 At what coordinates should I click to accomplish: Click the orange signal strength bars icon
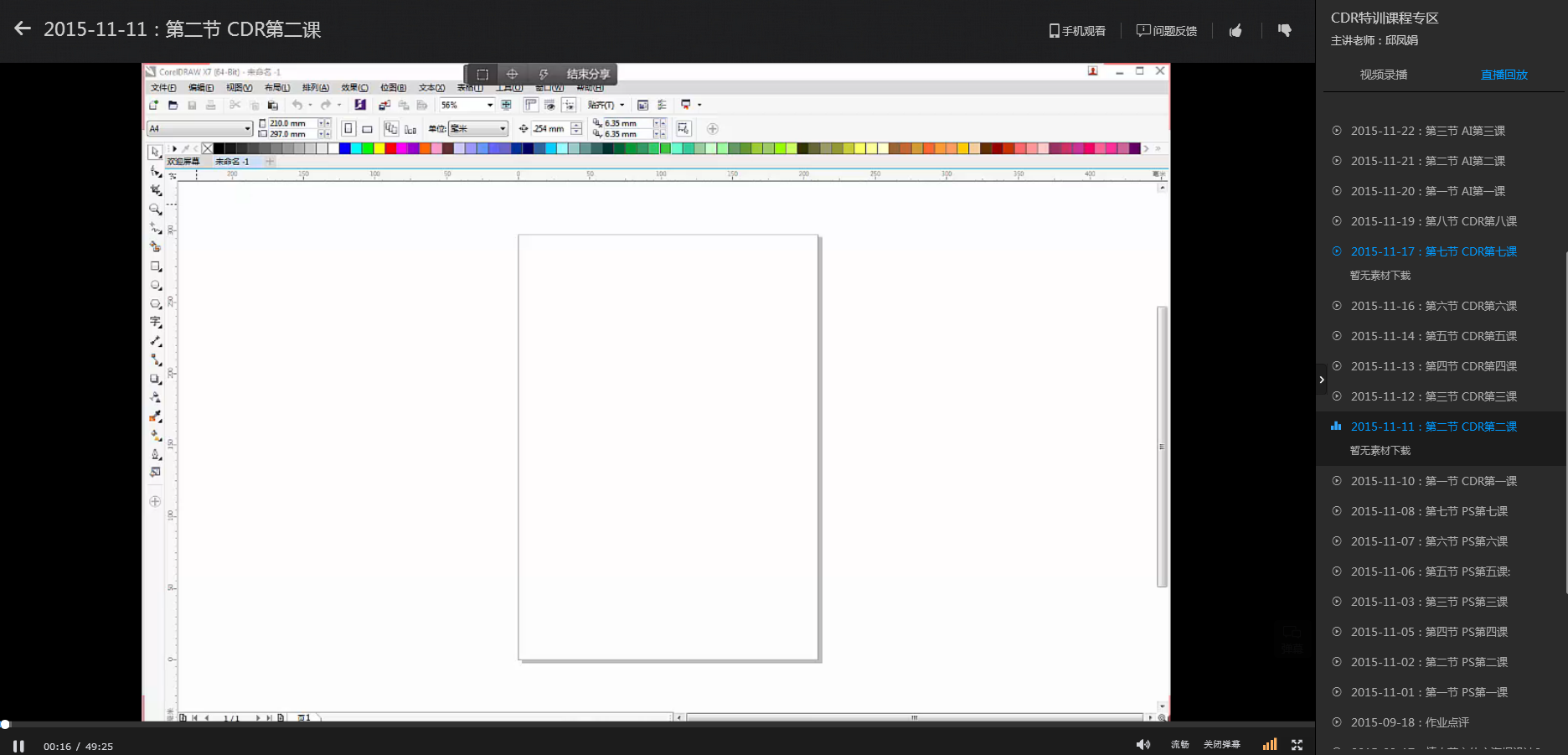[1270, 745]
